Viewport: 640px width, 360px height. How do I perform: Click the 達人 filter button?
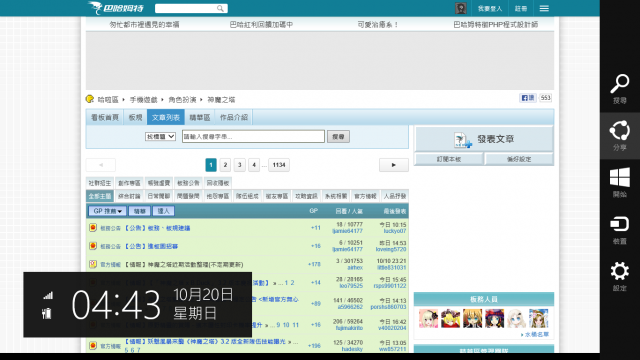pyautogui.click(x=163, y=211)
